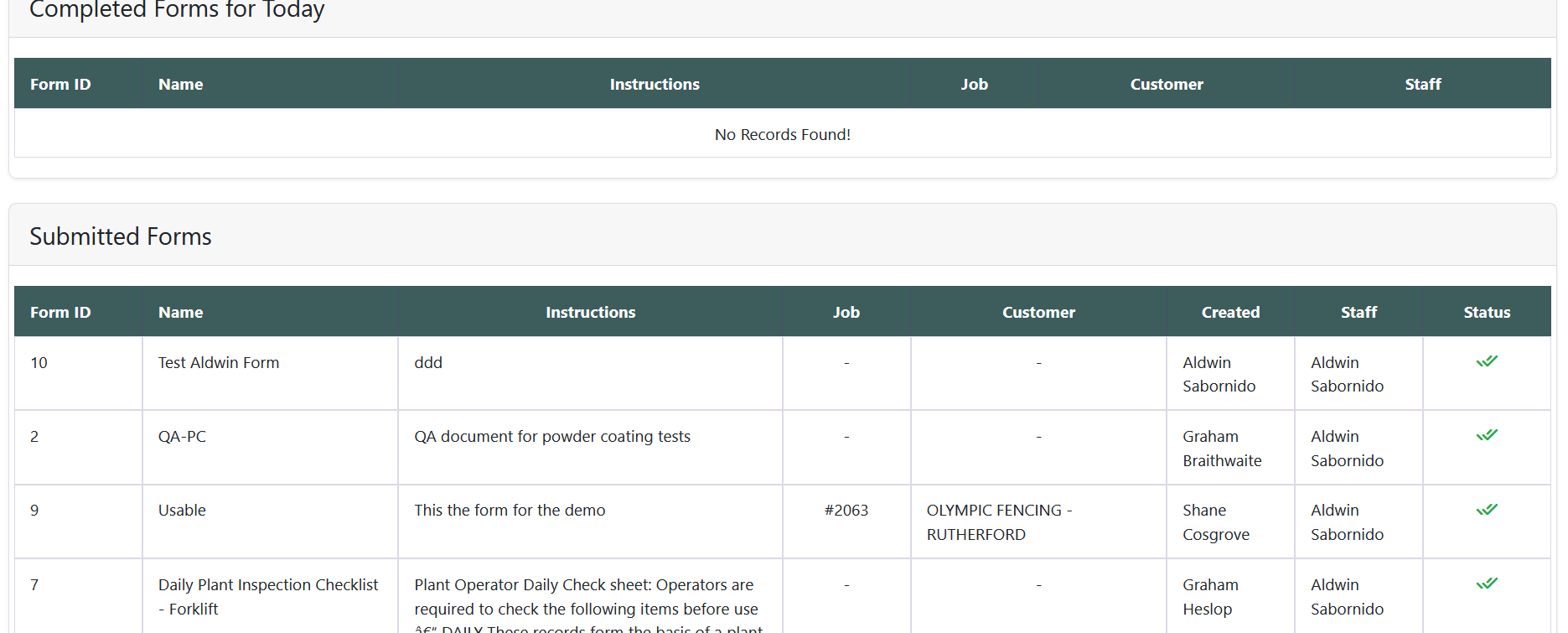
Task: Click Customer header in Completed Forms table
Action: pyautogui.click(x=1166, y=84)
